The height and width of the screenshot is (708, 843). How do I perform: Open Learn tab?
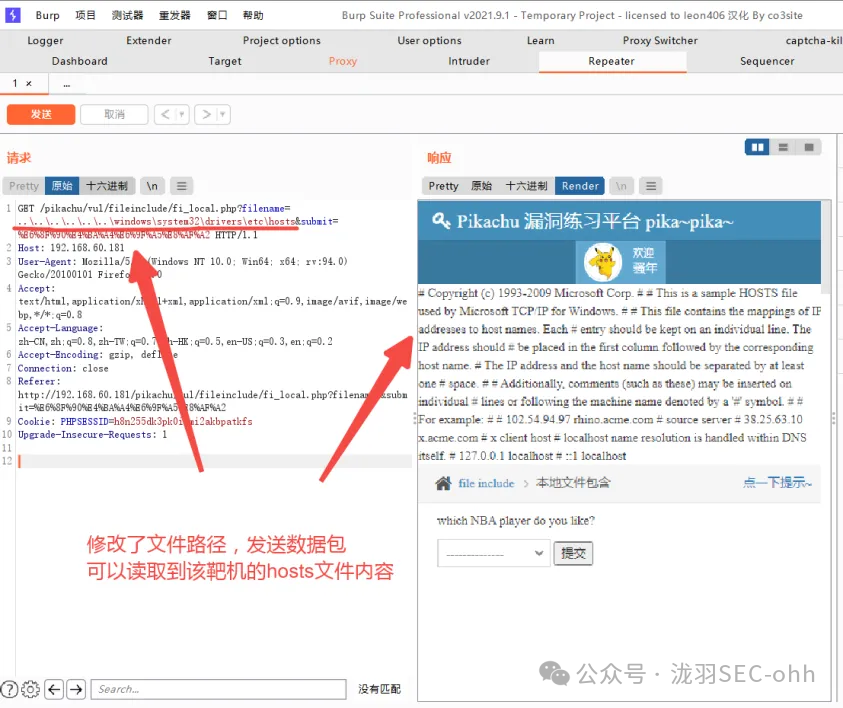(x=540, y=40)
